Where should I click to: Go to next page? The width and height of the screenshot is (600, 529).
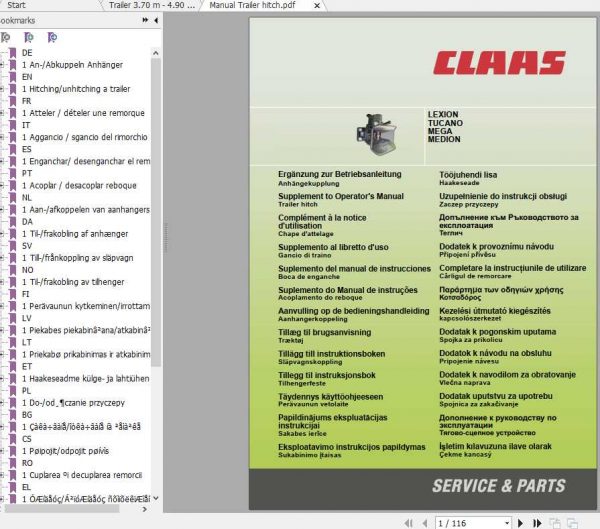point(520,523)
